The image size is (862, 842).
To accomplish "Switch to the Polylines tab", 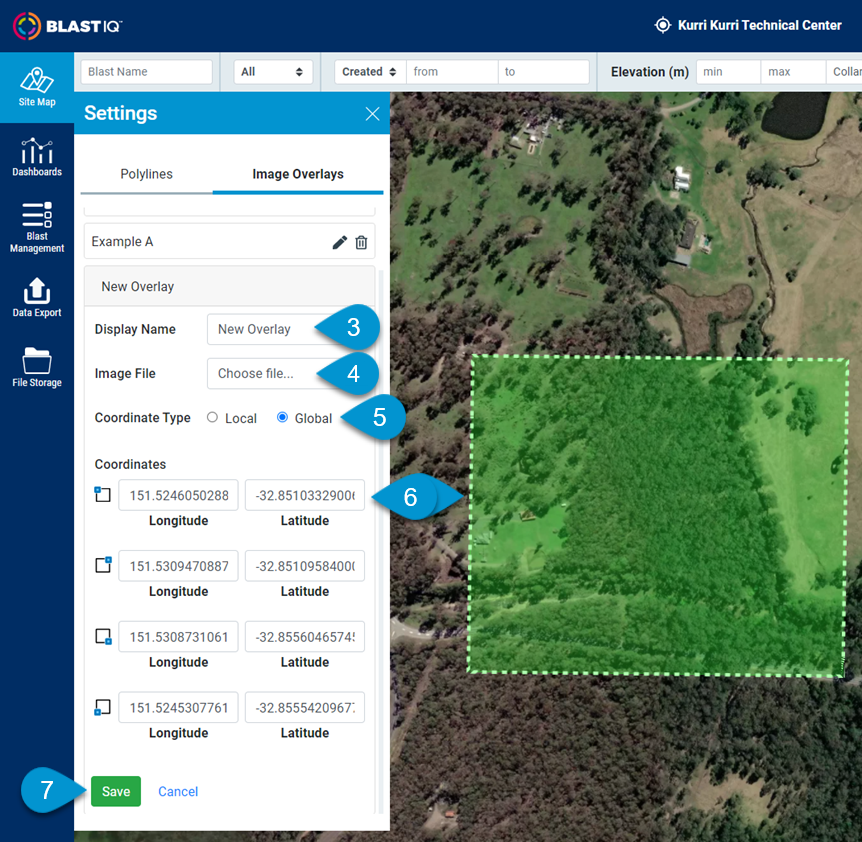I will click(146, 174).
